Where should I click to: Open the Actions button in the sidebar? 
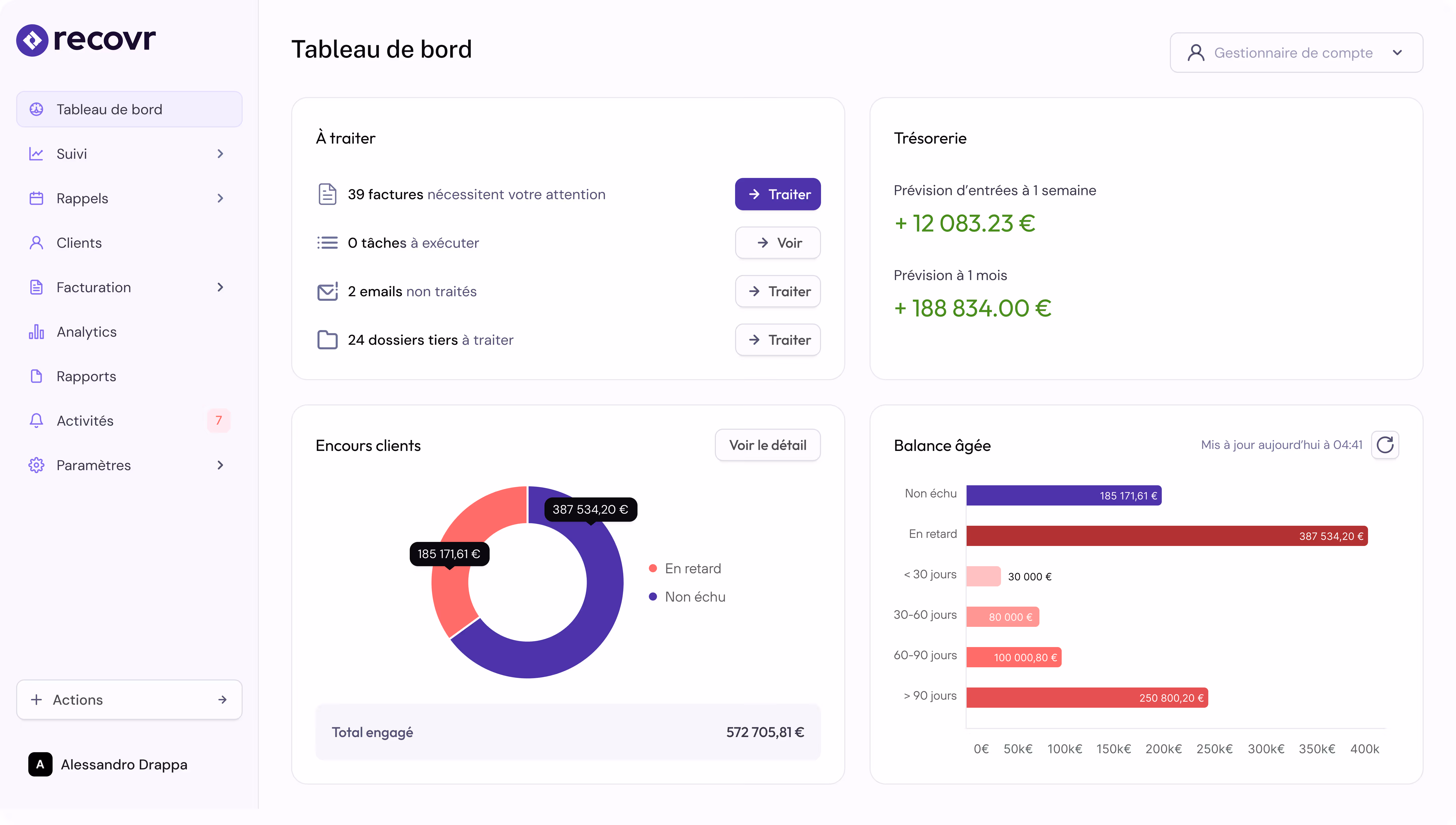(x=129, y=700)
